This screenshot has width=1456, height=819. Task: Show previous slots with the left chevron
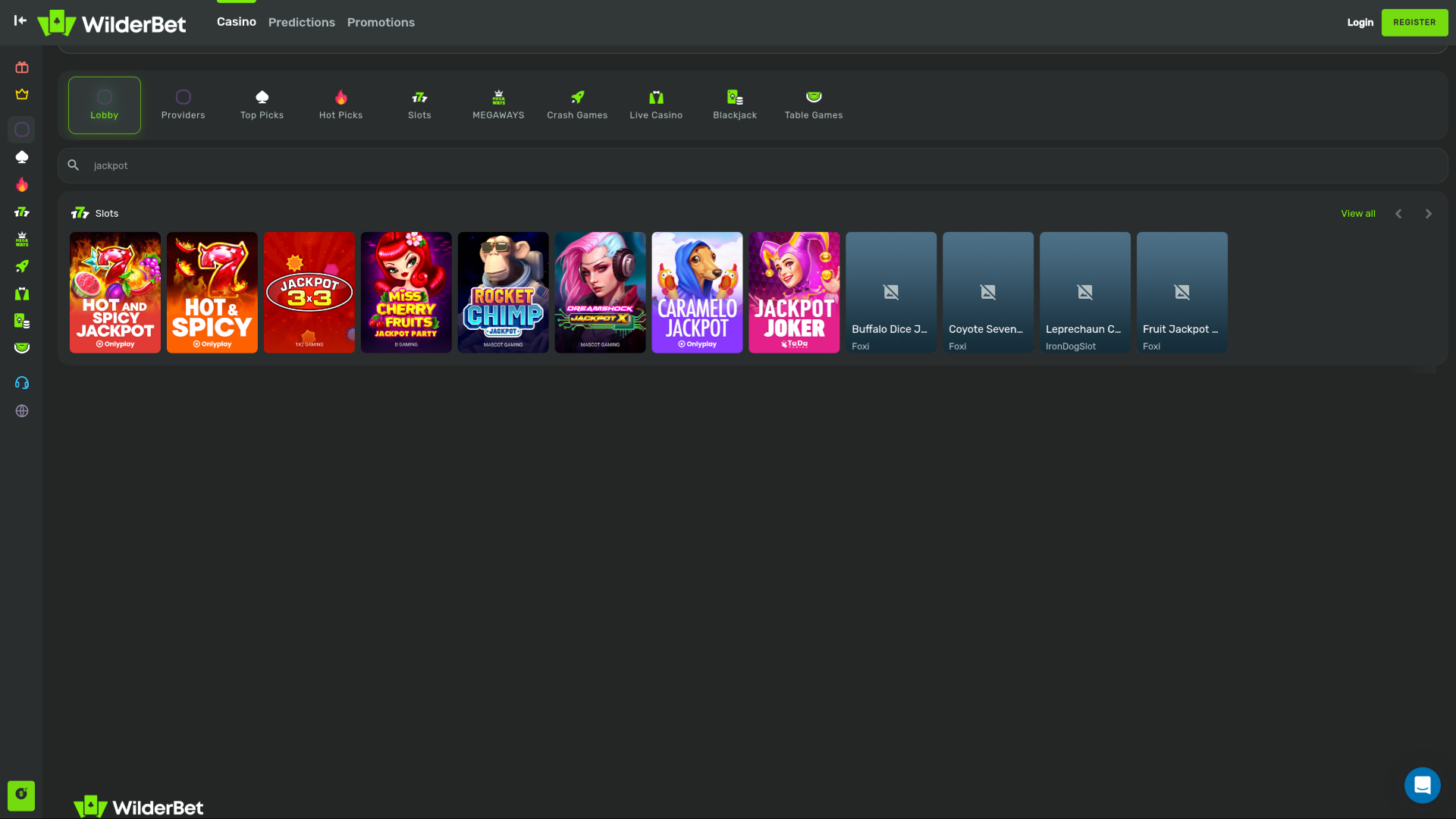pyautogui.click(x=1398, y=214)
